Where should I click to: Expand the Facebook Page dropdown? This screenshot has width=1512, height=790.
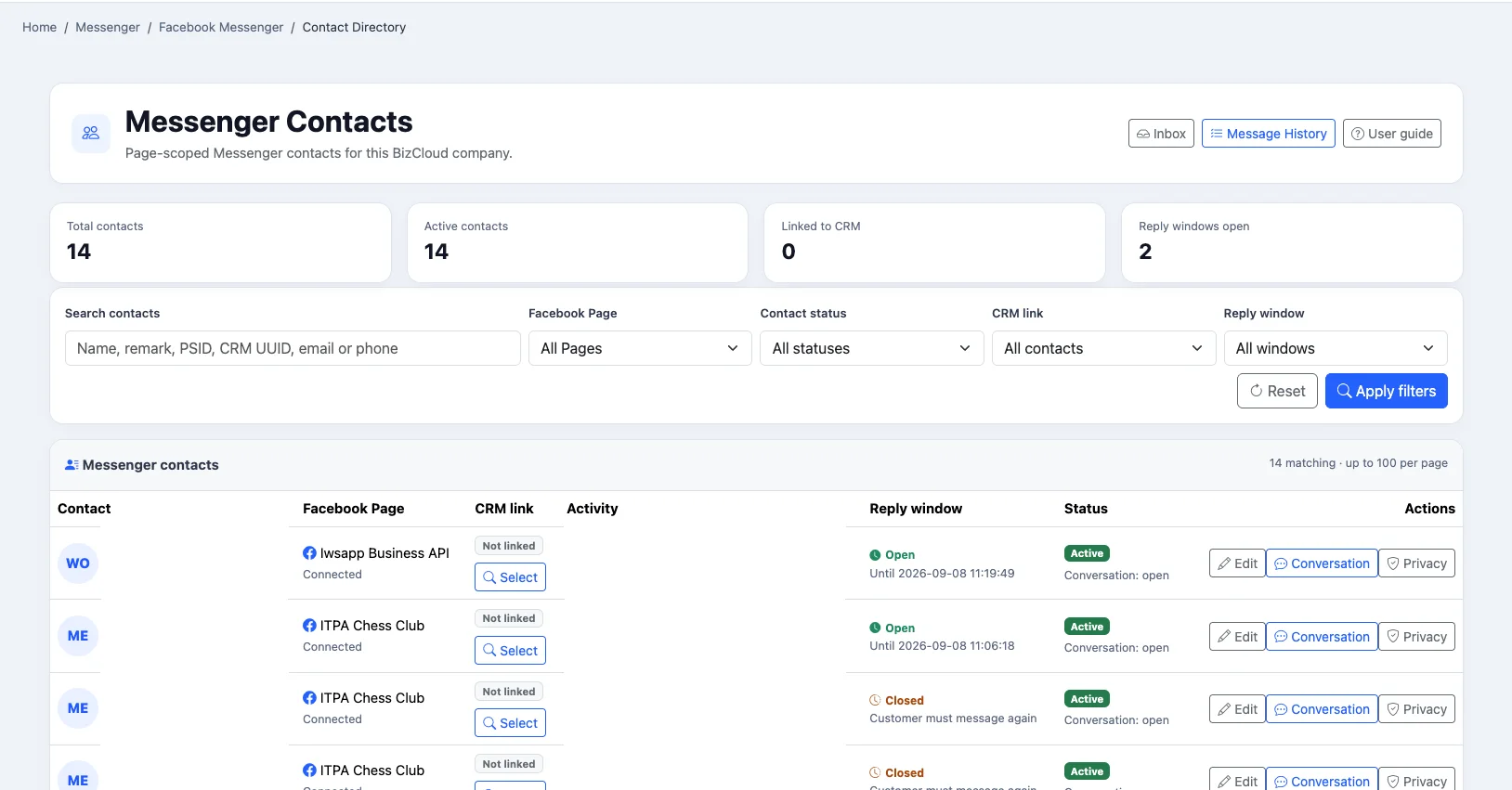[640, 348]
